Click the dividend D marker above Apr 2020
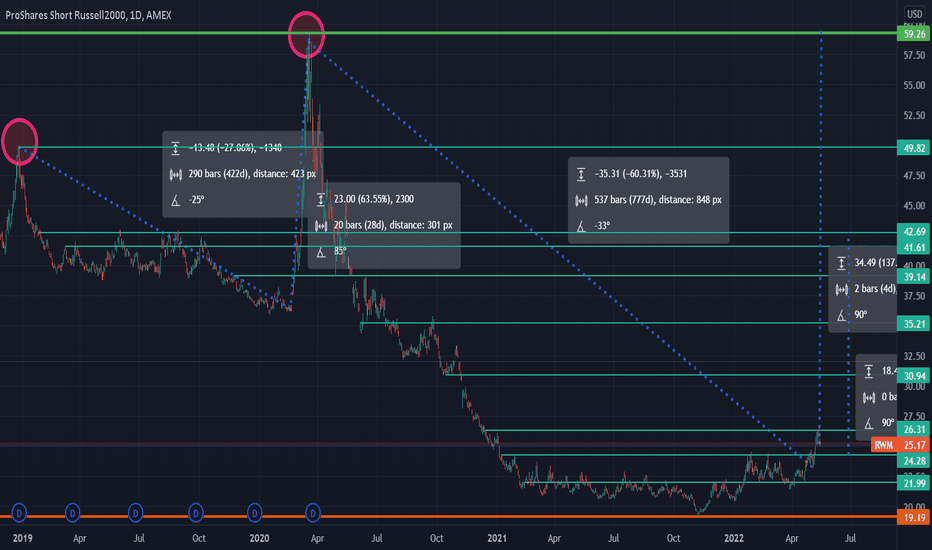This screenshot has height=550, width=932. [313, 513]
